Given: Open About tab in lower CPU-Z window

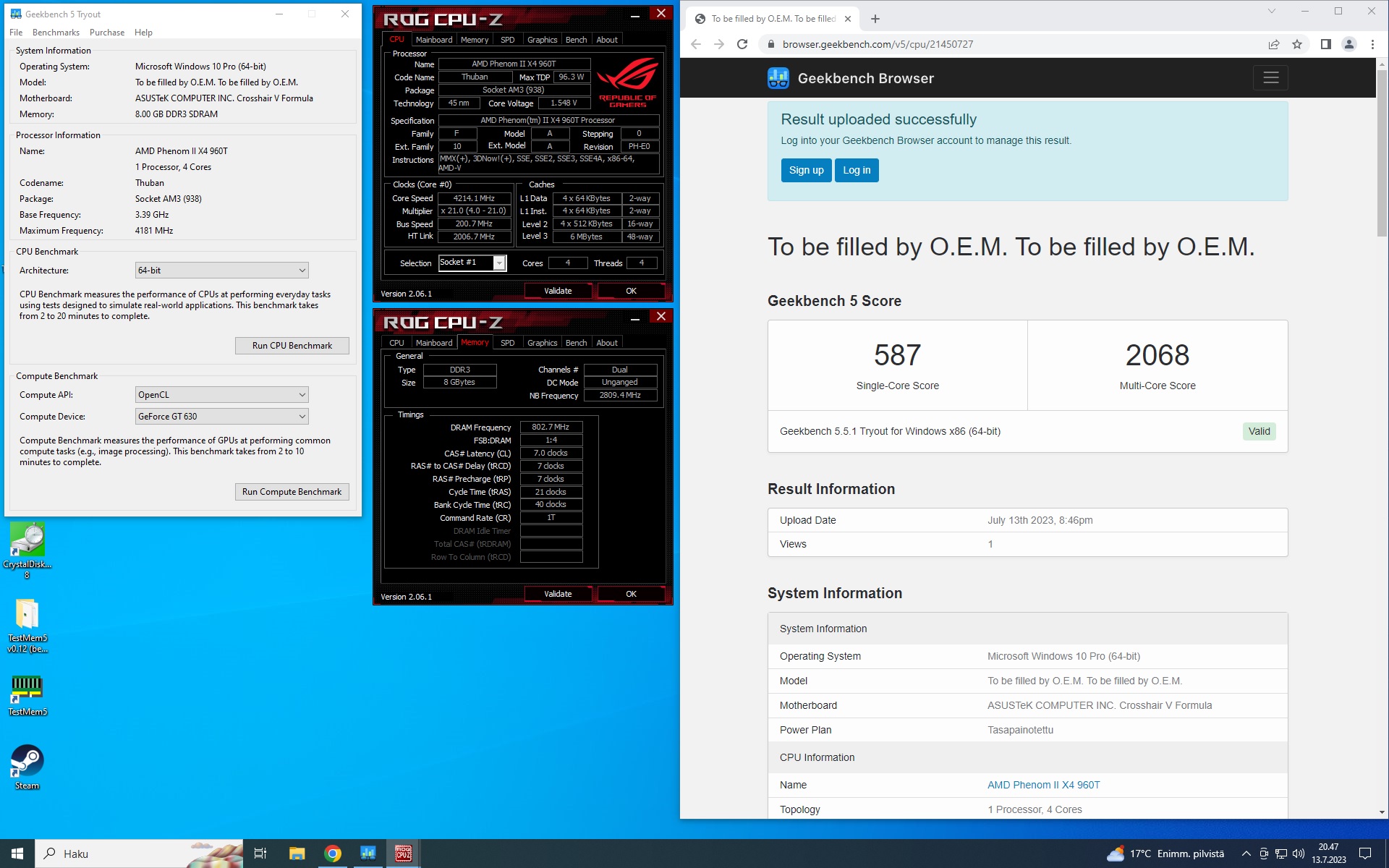Looking at the screenshot, I should [607, 343].
